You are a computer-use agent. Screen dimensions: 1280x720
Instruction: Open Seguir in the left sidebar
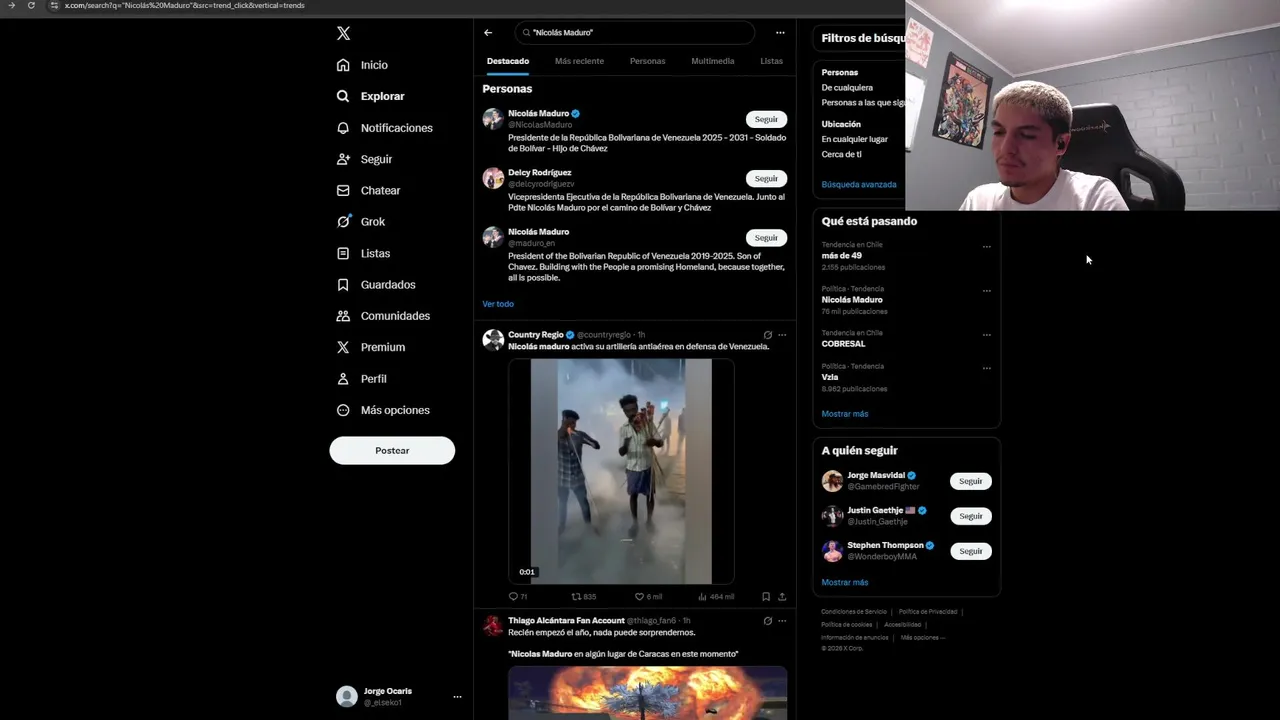coord(364,159)
